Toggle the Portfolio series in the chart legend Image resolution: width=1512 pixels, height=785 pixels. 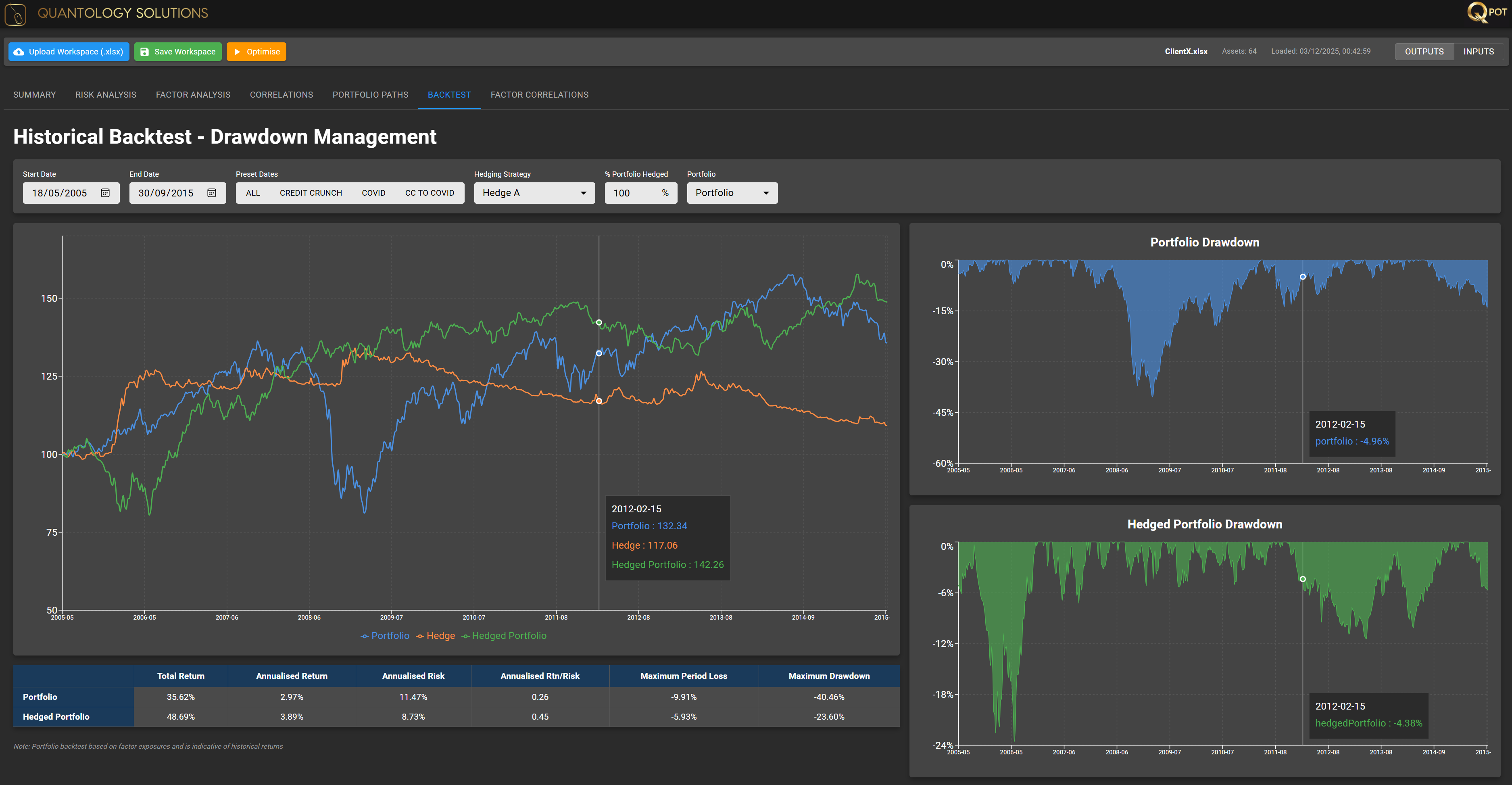[x=390, y=636]
